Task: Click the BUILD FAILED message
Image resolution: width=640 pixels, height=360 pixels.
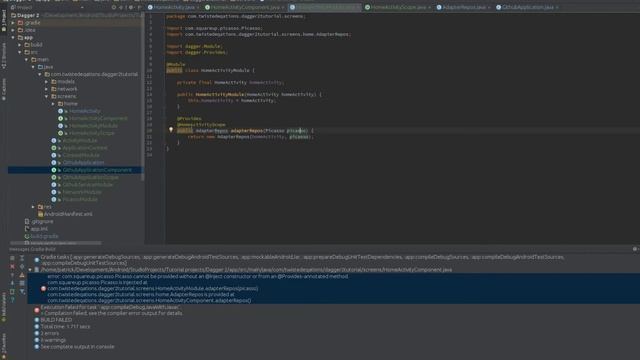Action: (56, 320)
